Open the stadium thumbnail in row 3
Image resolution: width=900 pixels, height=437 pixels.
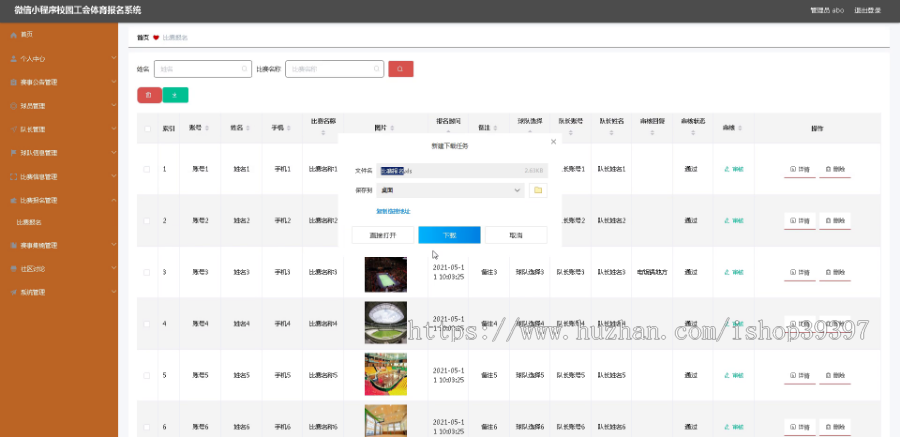pos(386,274)
